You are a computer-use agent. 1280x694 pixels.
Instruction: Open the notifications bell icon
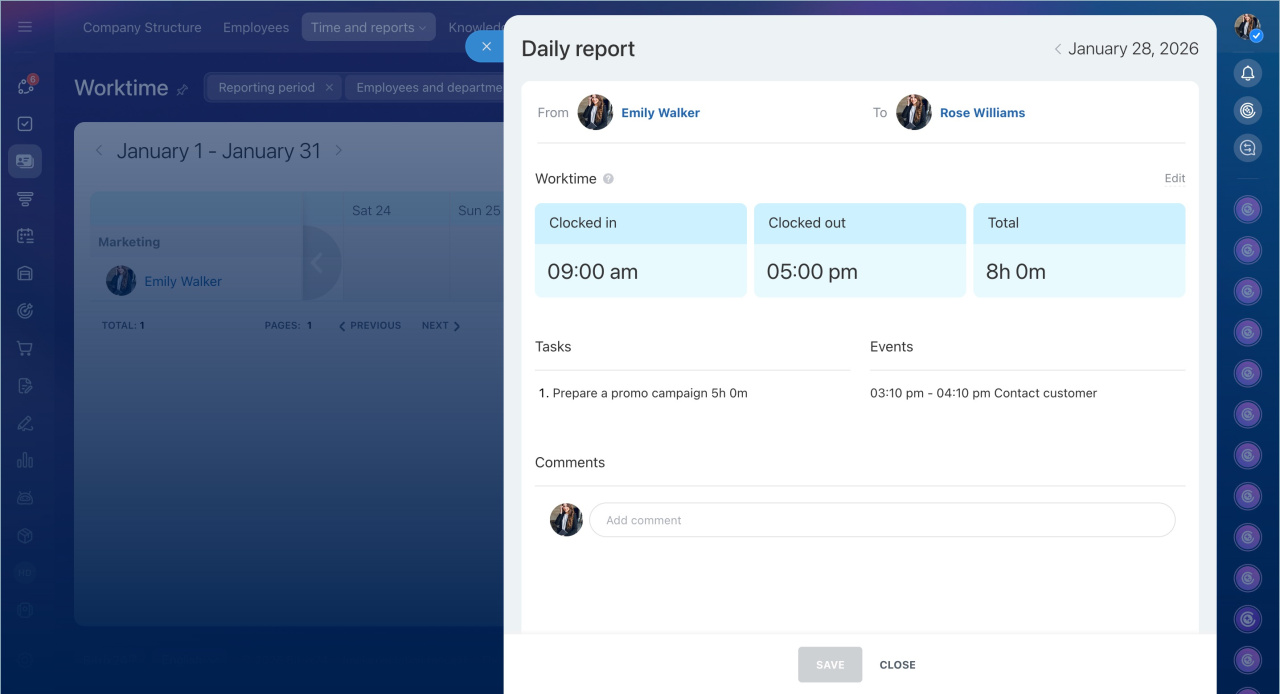pos(1247,73)
